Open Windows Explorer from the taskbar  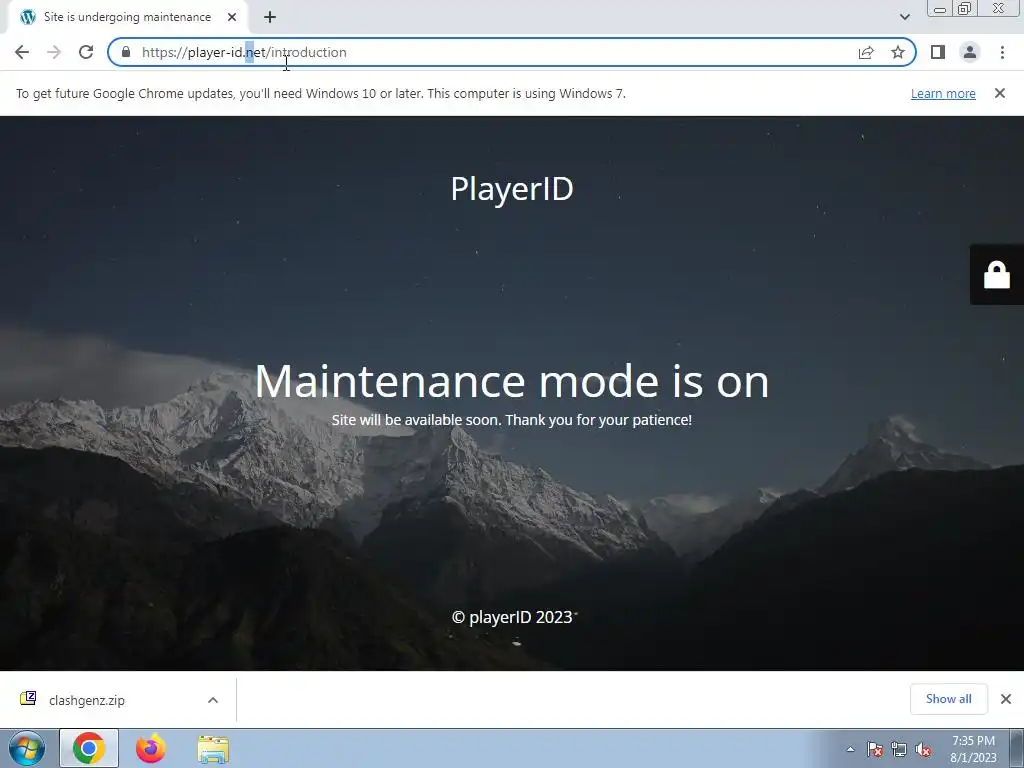pos(213,750)
